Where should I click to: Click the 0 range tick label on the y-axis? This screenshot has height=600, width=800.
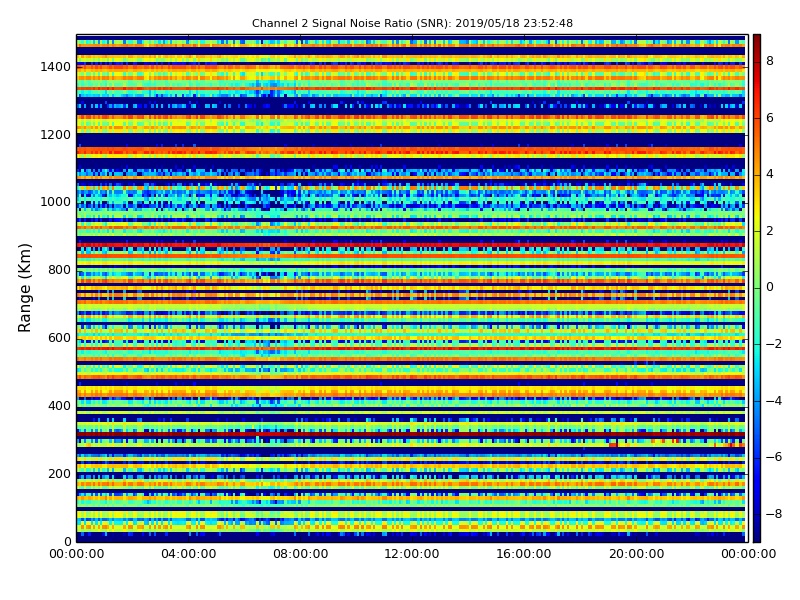point(68,541)
